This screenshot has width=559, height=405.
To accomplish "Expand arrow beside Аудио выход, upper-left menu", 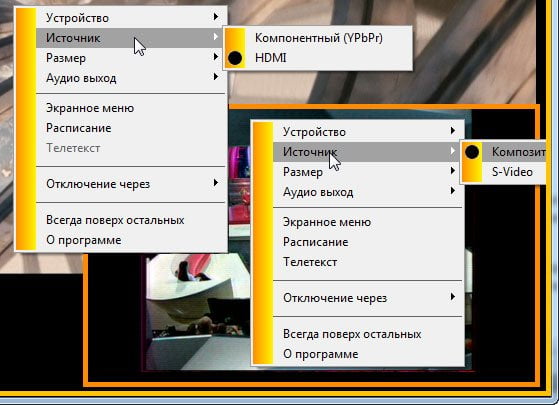I will click(x=216, y=76).
